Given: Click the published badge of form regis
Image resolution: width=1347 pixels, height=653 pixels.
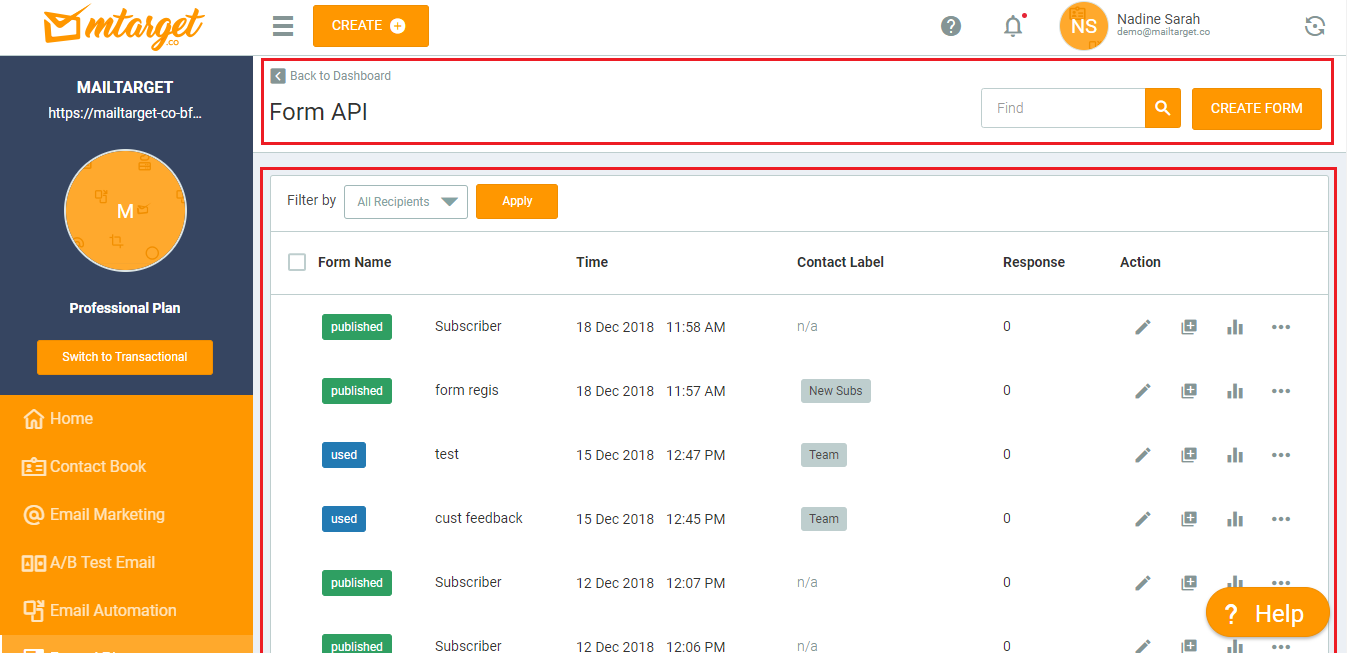Looking at the screenshot, I should tap(357, 391).
